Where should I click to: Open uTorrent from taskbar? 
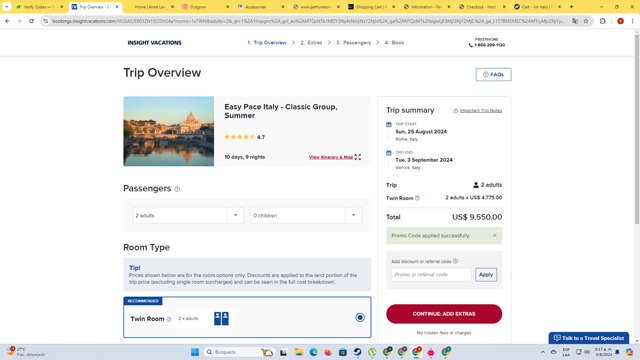[x=372, y=352]
